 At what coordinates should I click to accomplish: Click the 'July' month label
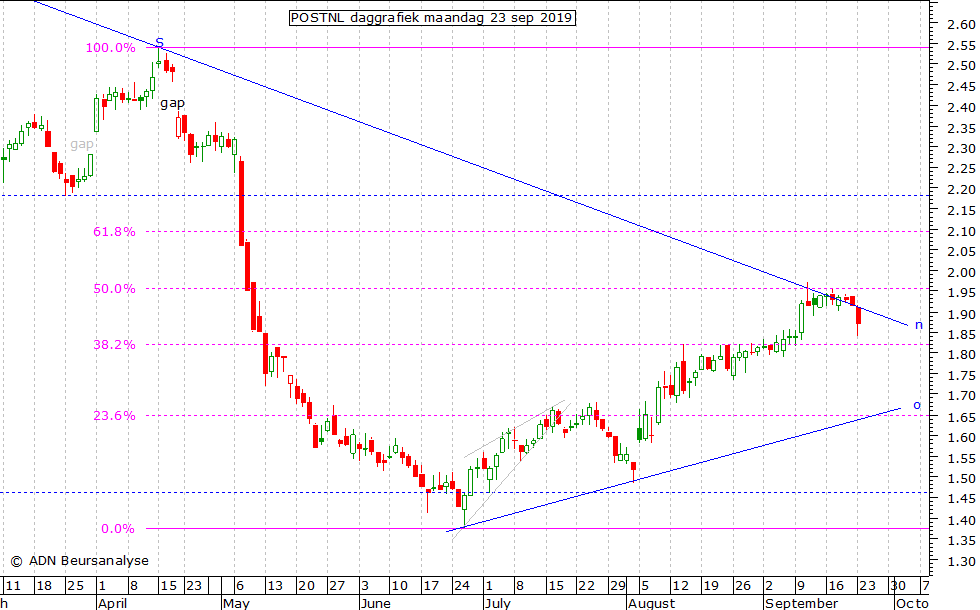[x=498, y=604]
